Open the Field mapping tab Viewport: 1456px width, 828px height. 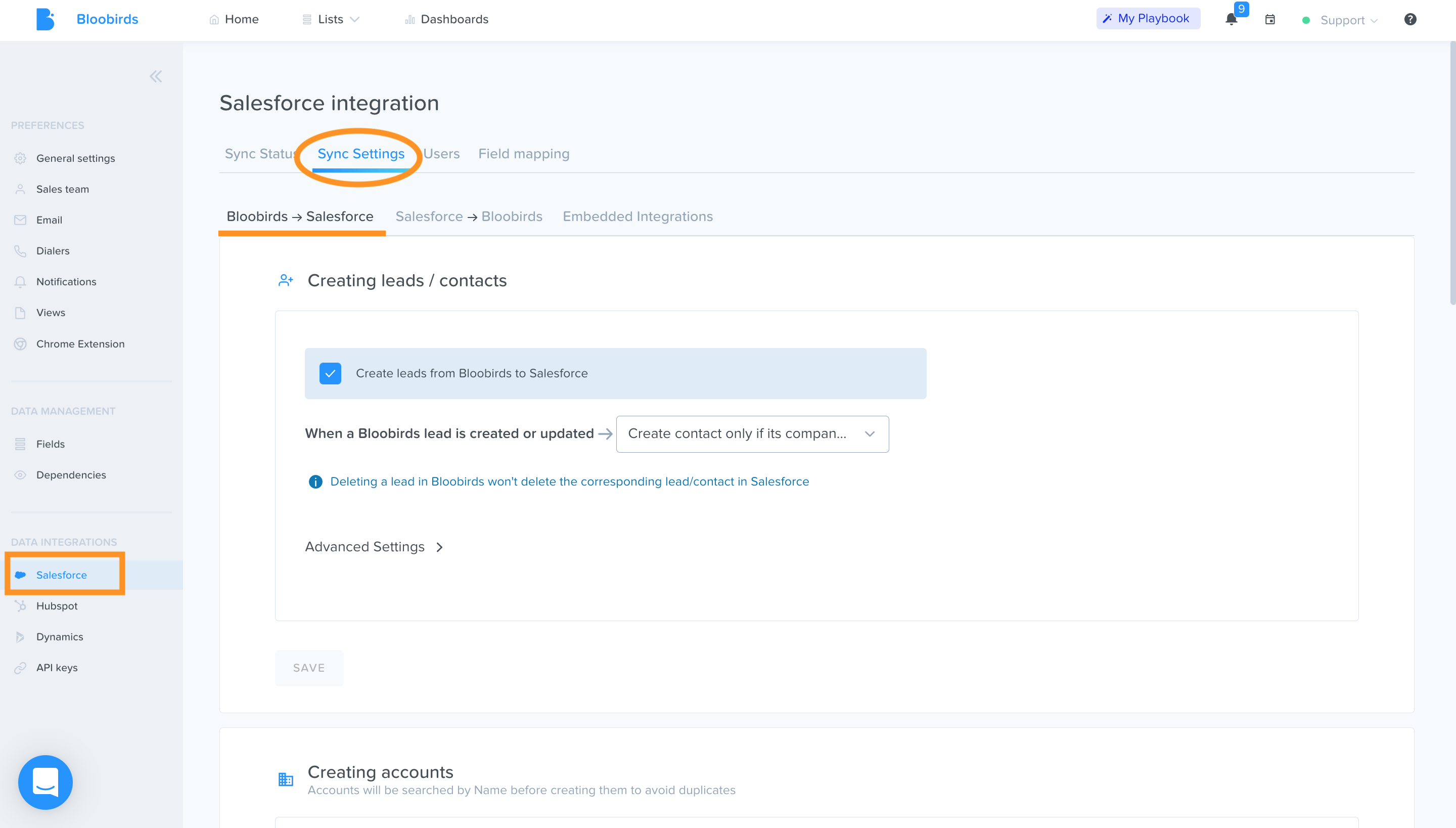click(x=524, y=154)
